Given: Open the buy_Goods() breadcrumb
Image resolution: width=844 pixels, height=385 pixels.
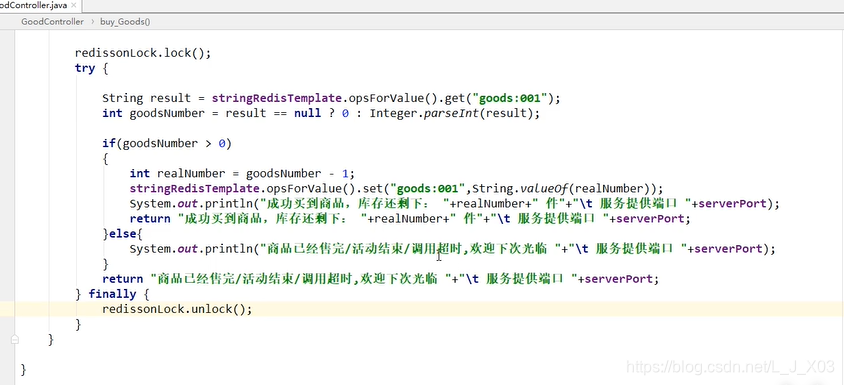Looking at the screenshot, I should click(125, 22).
